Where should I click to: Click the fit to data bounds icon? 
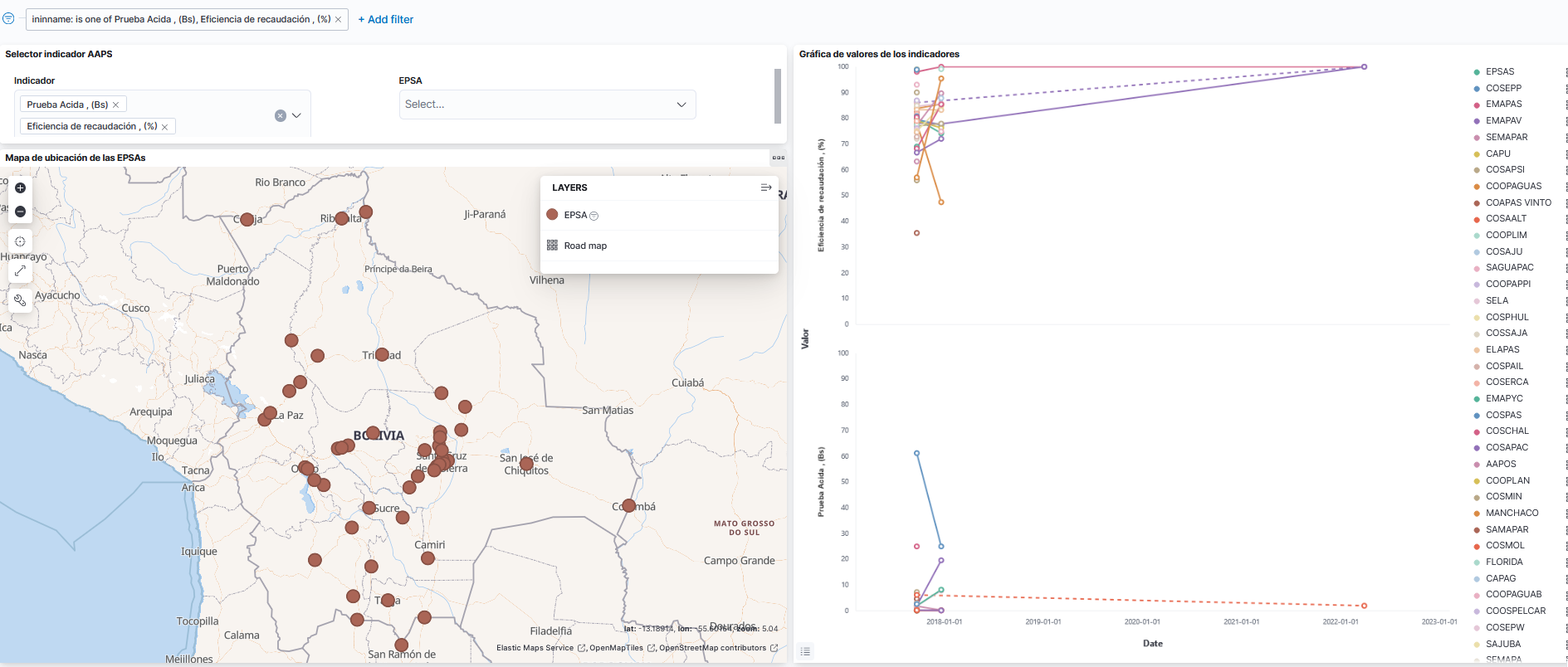(x=20, y=241)
